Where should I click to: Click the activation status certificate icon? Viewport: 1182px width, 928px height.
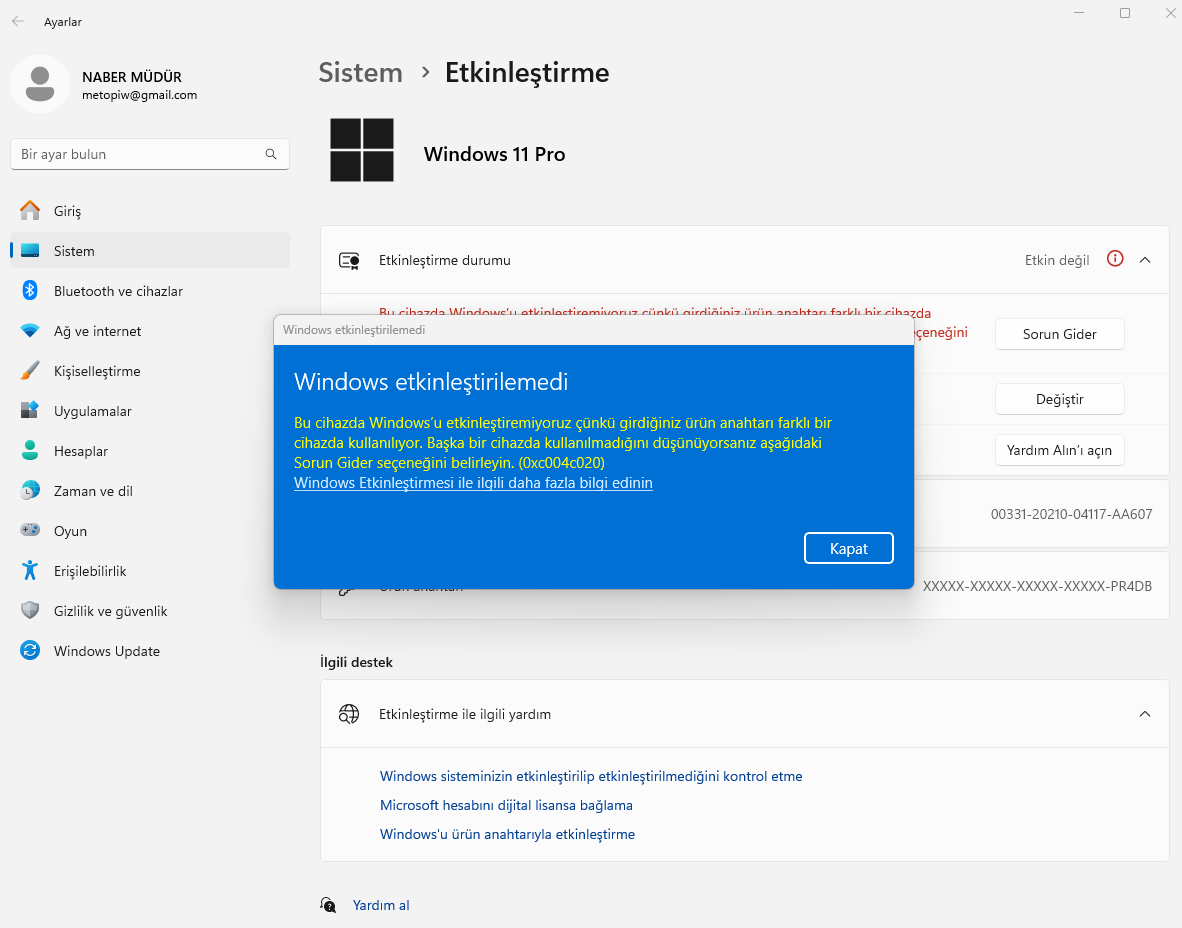tap(349, 261)
